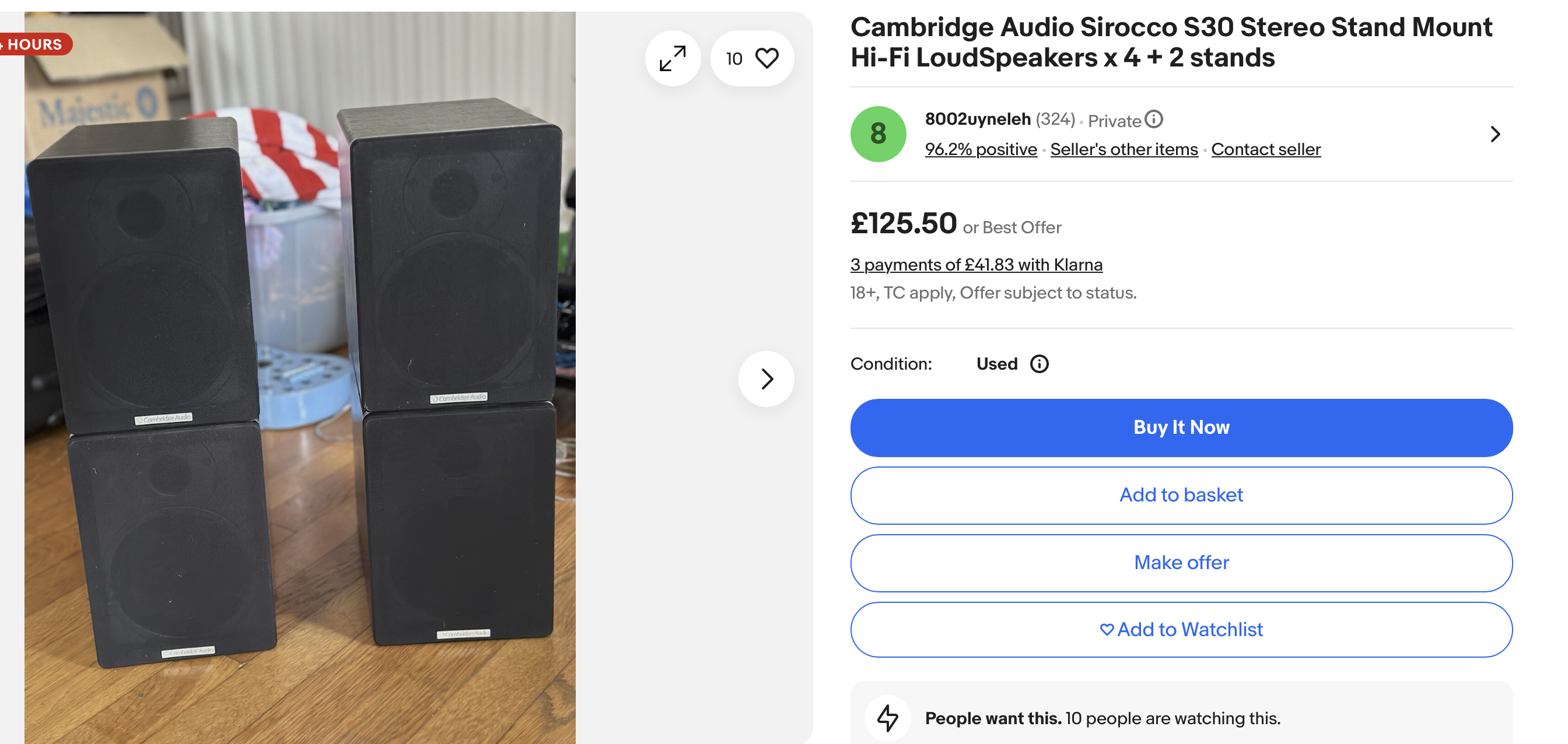
Task: Open Seller's other items link
Action: 1123,149
